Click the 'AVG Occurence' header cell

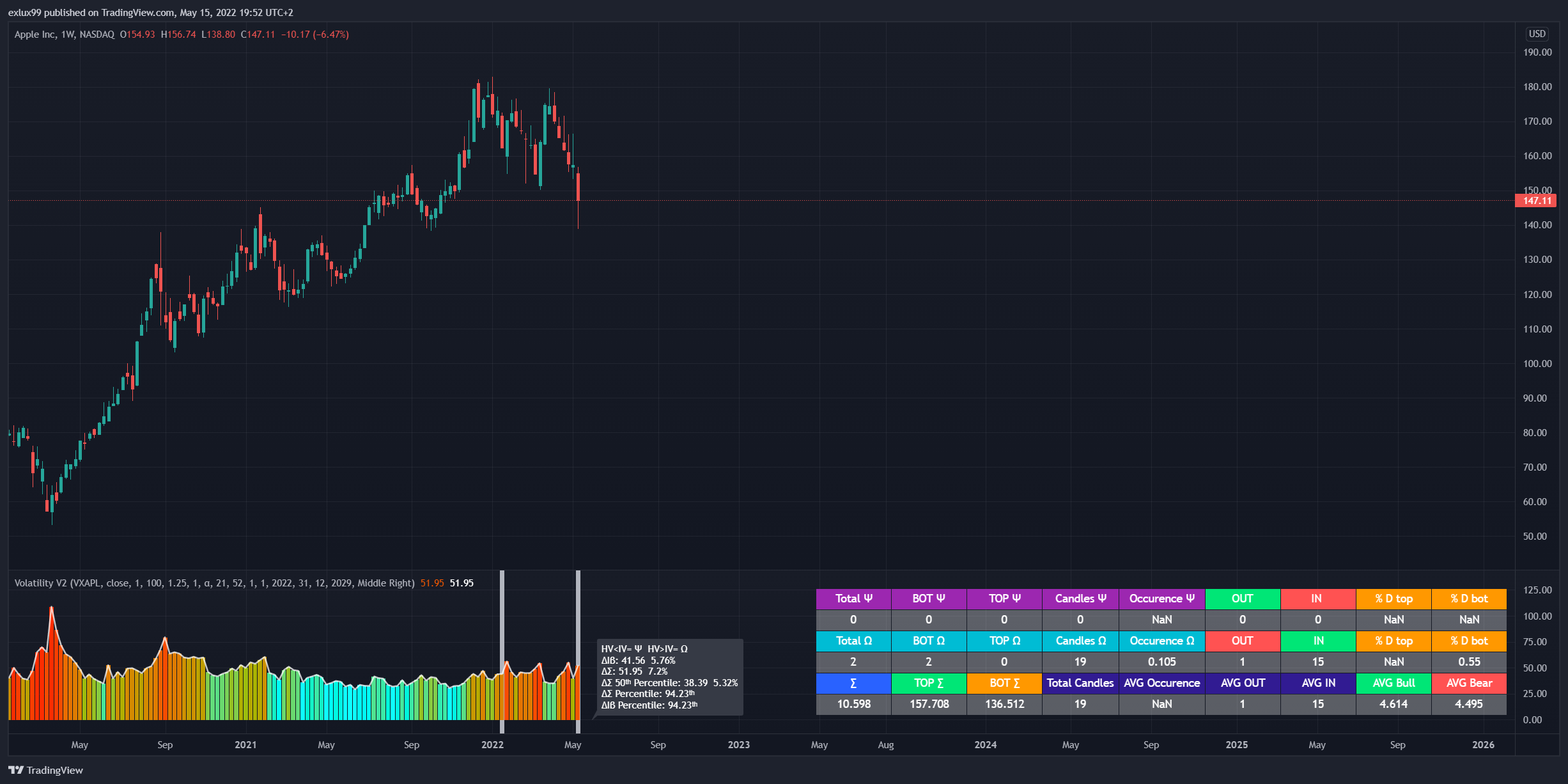[x=1162, y=683]
